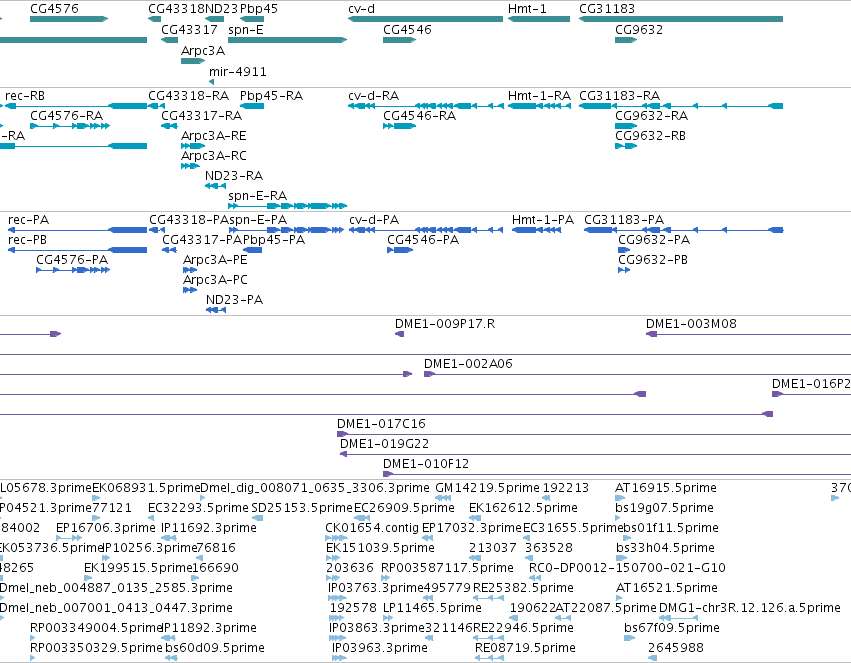Select the spn-E gene arrow
851x663 pixels.
(288, 40)
